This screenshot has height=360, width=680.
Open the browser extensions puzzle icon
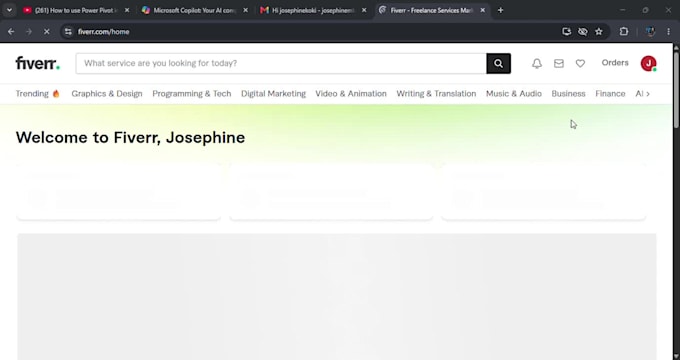coord(624,32)
